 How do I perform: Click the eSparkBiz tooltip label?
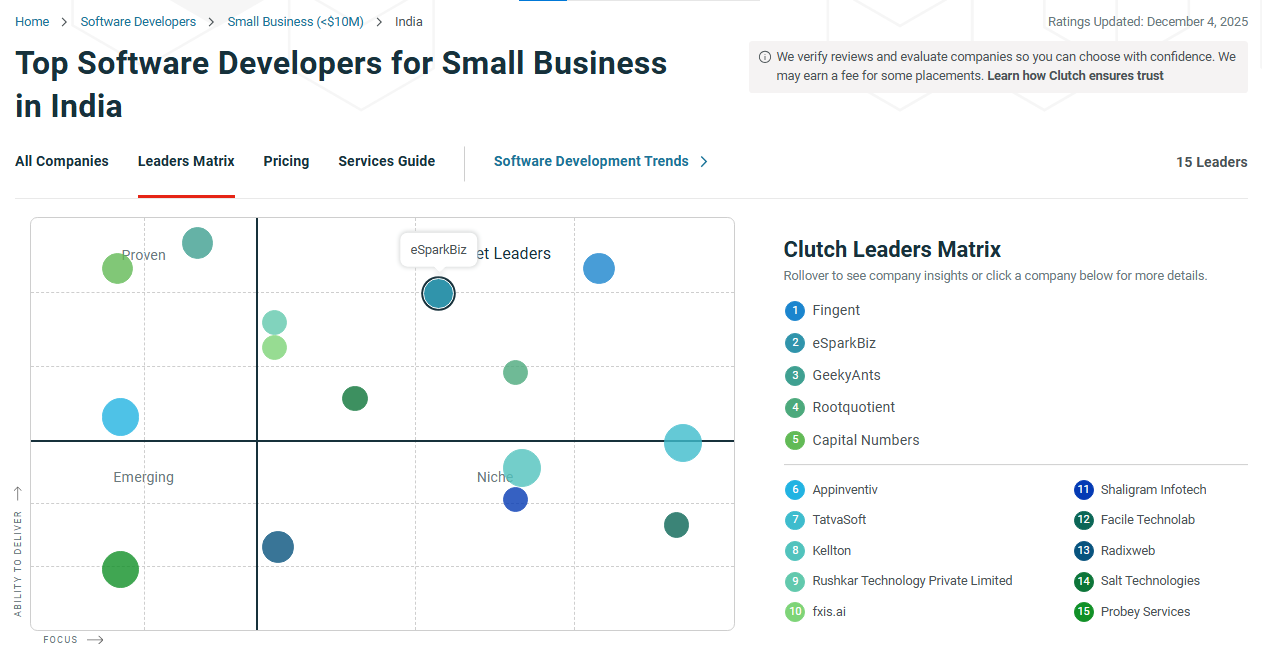[438, 250]
